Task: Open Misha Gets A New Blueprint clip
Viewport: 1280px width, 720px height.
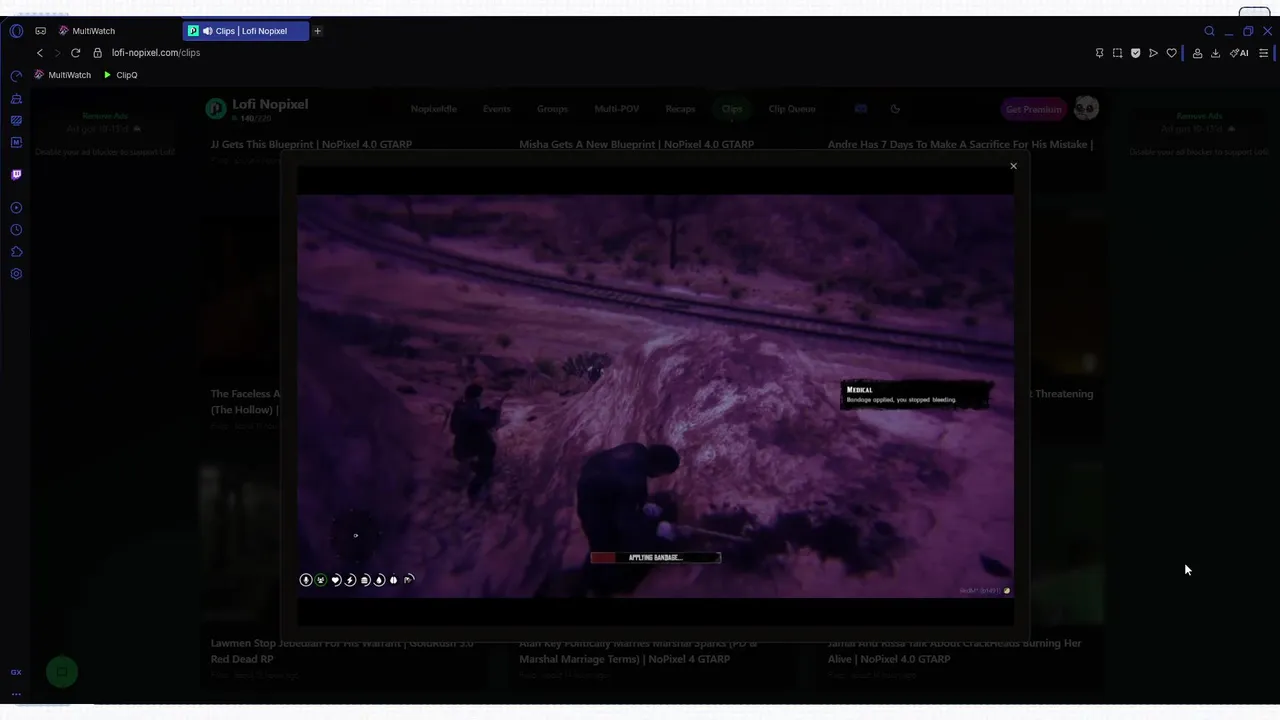Action: (x=636, y=144)
